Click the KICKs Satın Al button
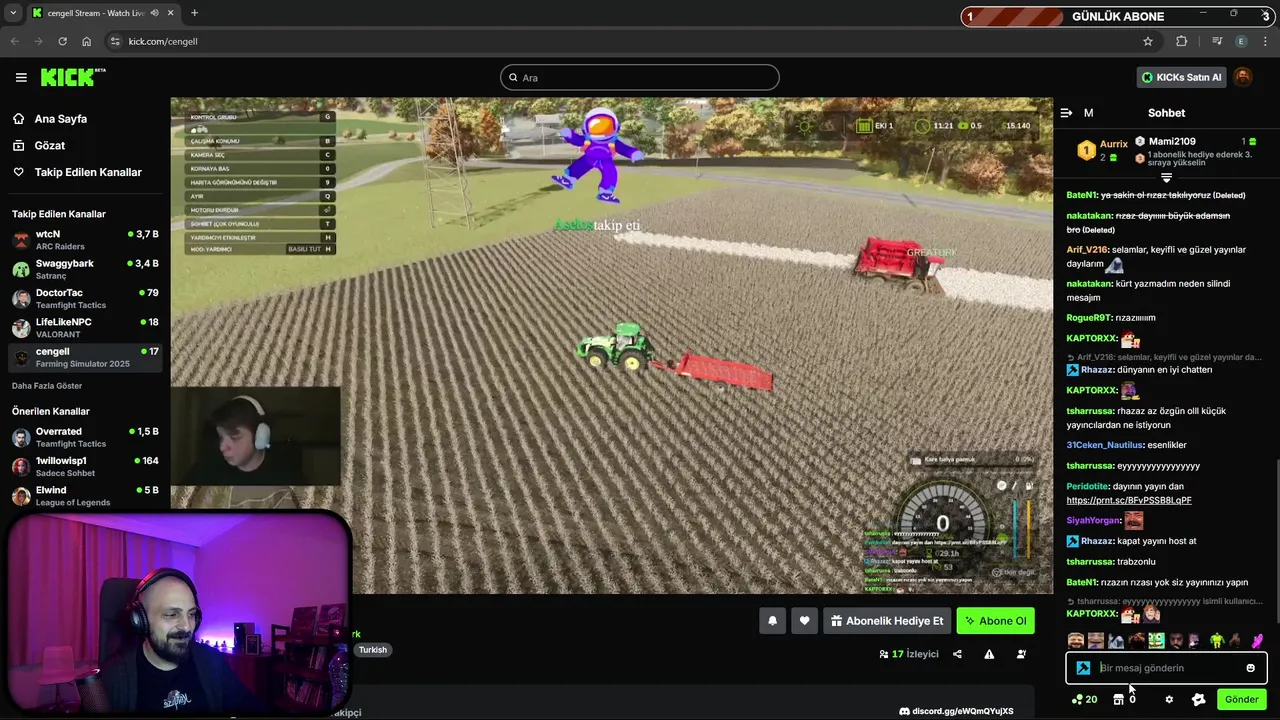1280x720 pixels. (1181, 77)
